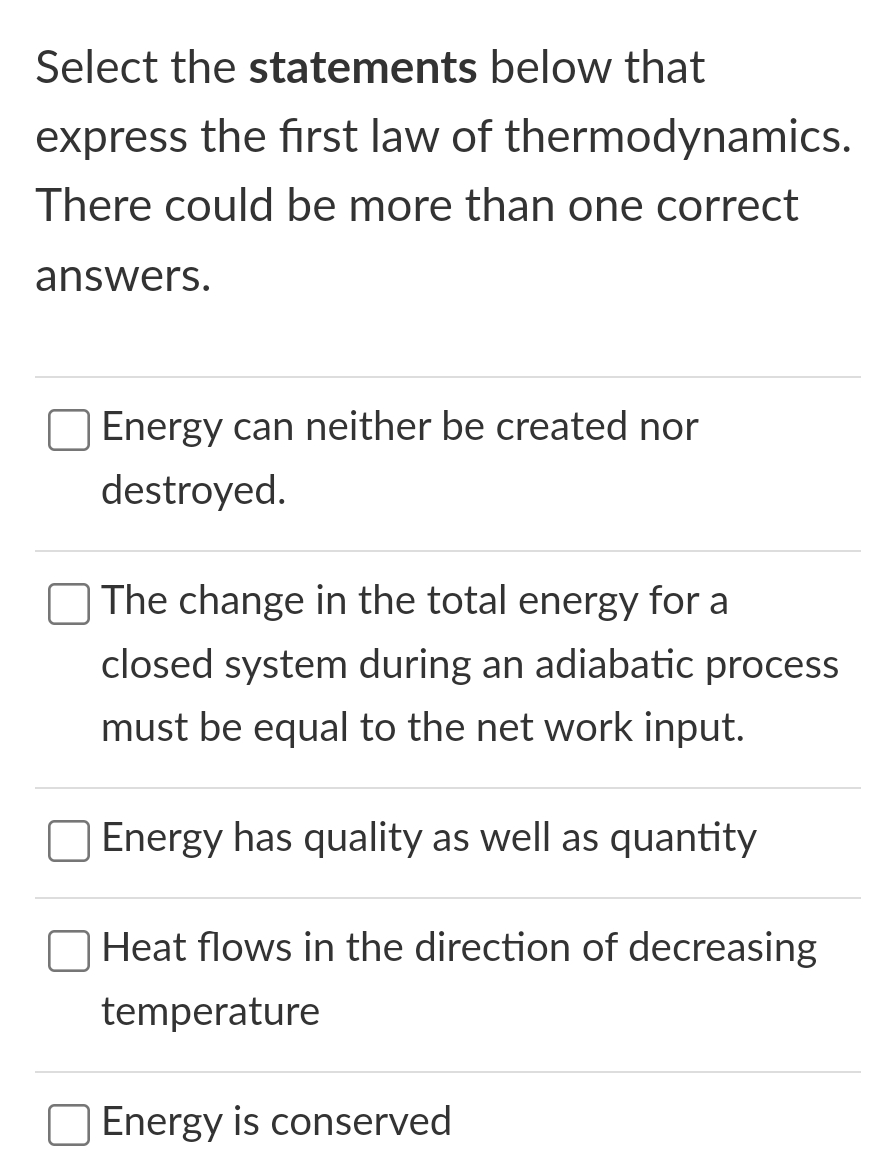Image resolution: width=890 pixels, height=1172 pixels.
Task: Check the 'Energy can neither be created nor destroyed' box
Action: [x=69, y=430]
